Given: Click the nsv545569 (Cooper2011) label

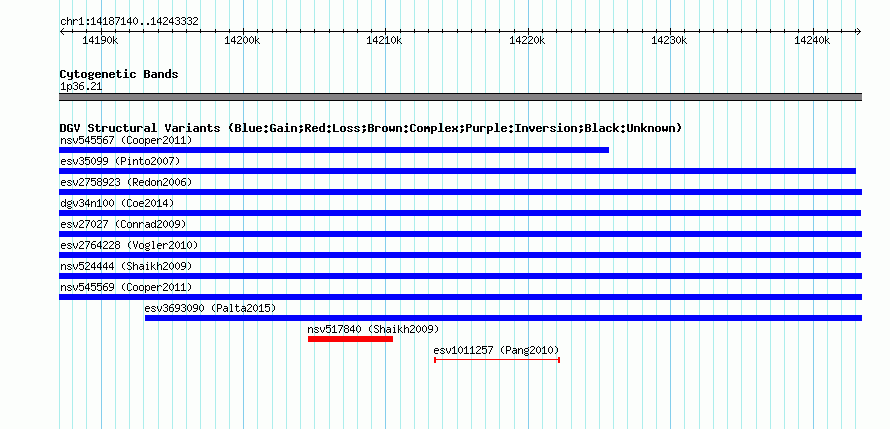Looking at the screenshot, I should click(126, 287).
